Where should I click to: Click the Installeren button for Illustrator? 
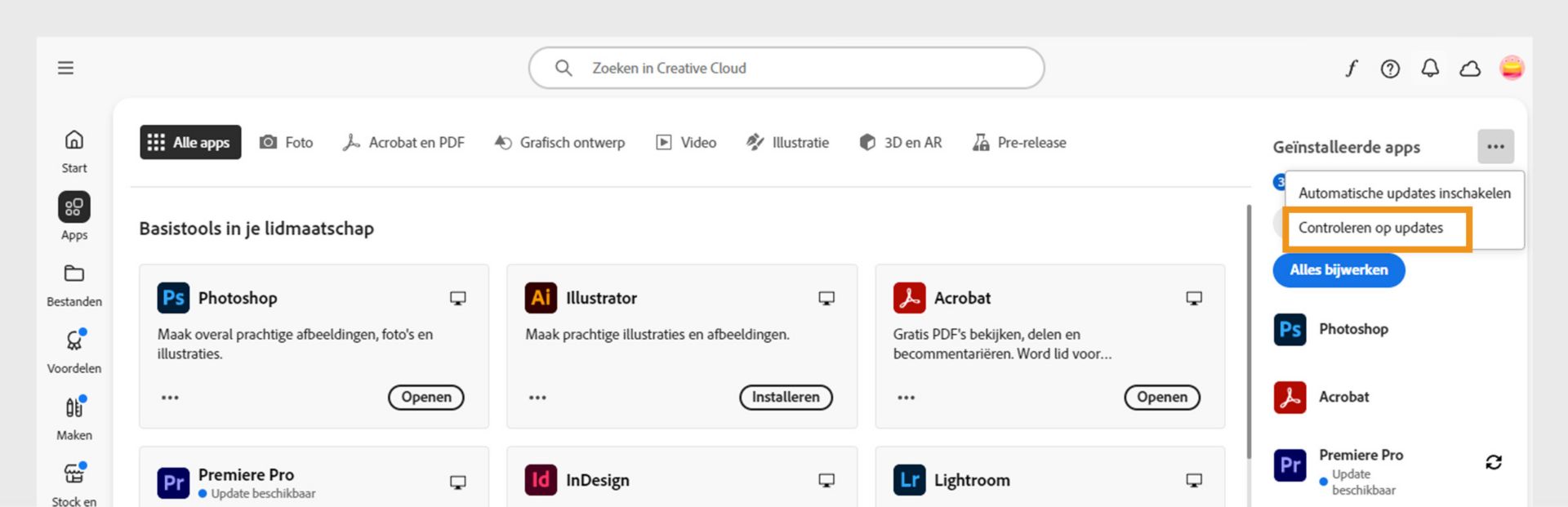point(786,397)
